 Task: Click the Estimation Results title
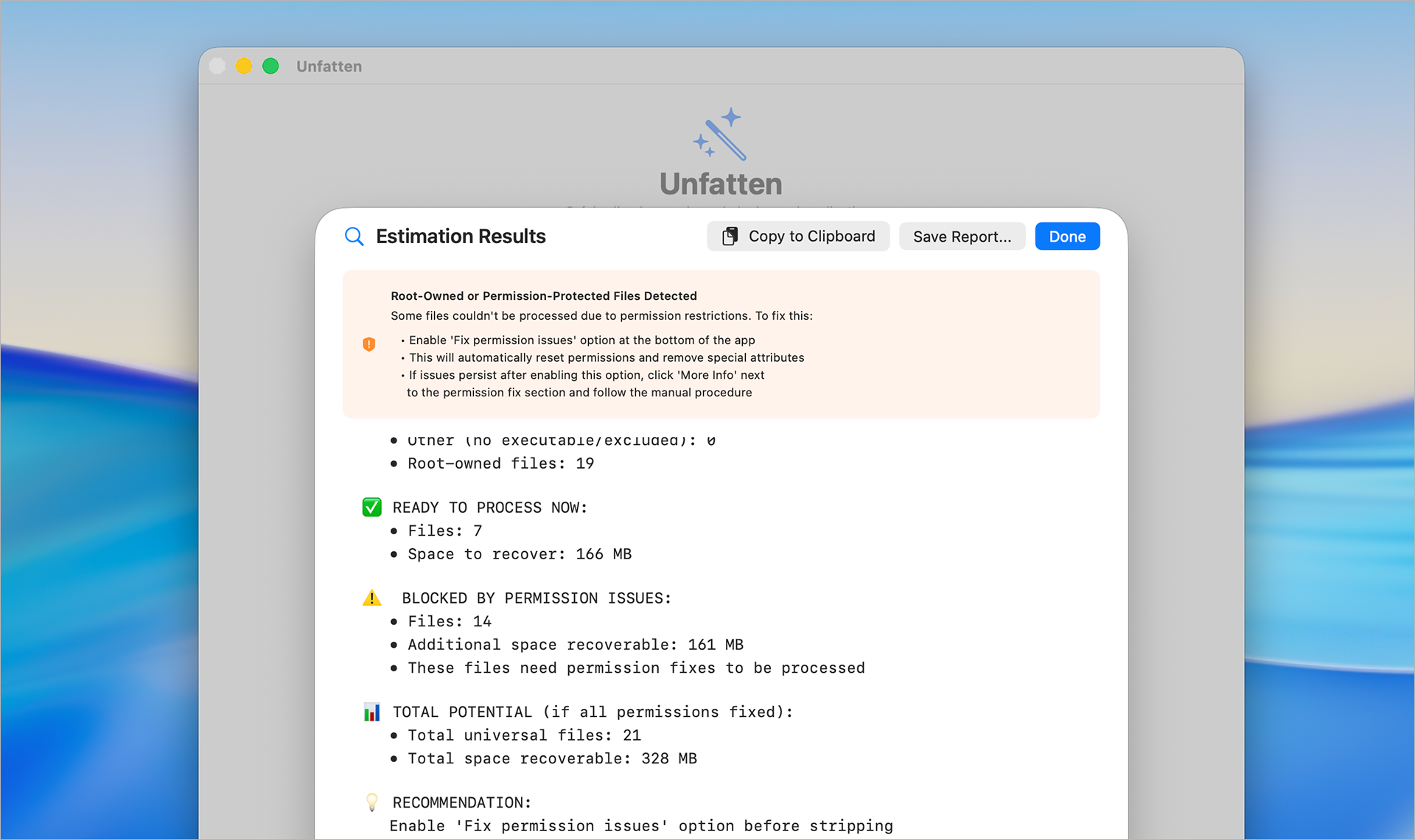click(x=461, y=237)
